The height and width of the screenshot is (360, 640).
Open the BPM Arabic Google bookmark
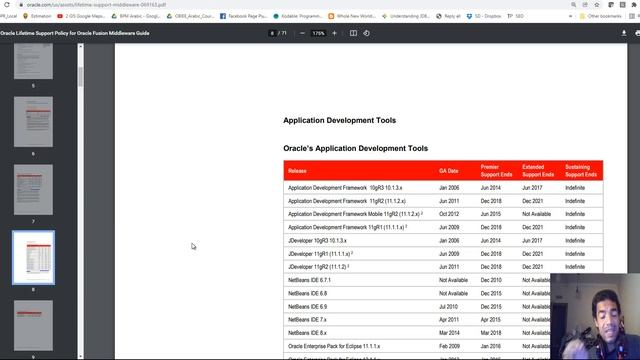pyautogui.click(x=136, y=16)
